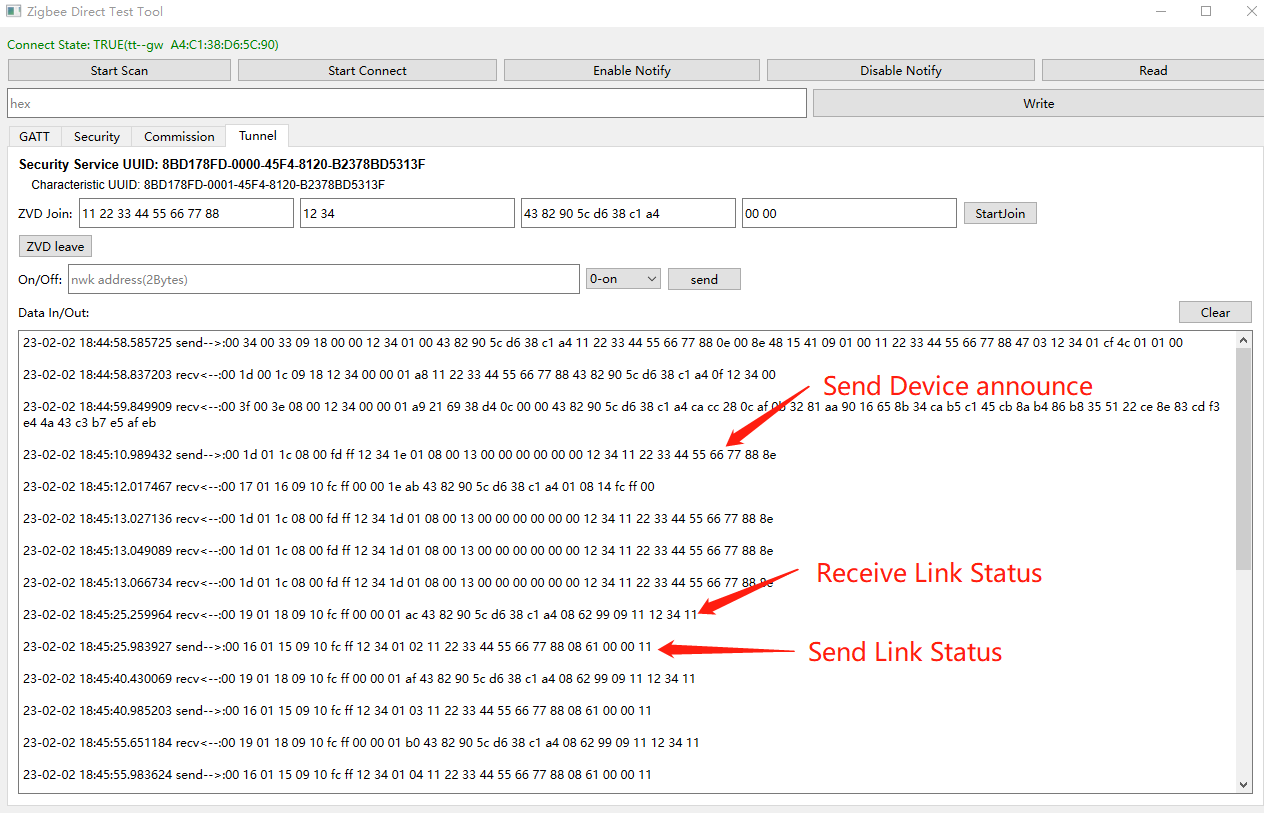Click the Write button
Screen dimensions: 1264x813
coord(1038,103)
